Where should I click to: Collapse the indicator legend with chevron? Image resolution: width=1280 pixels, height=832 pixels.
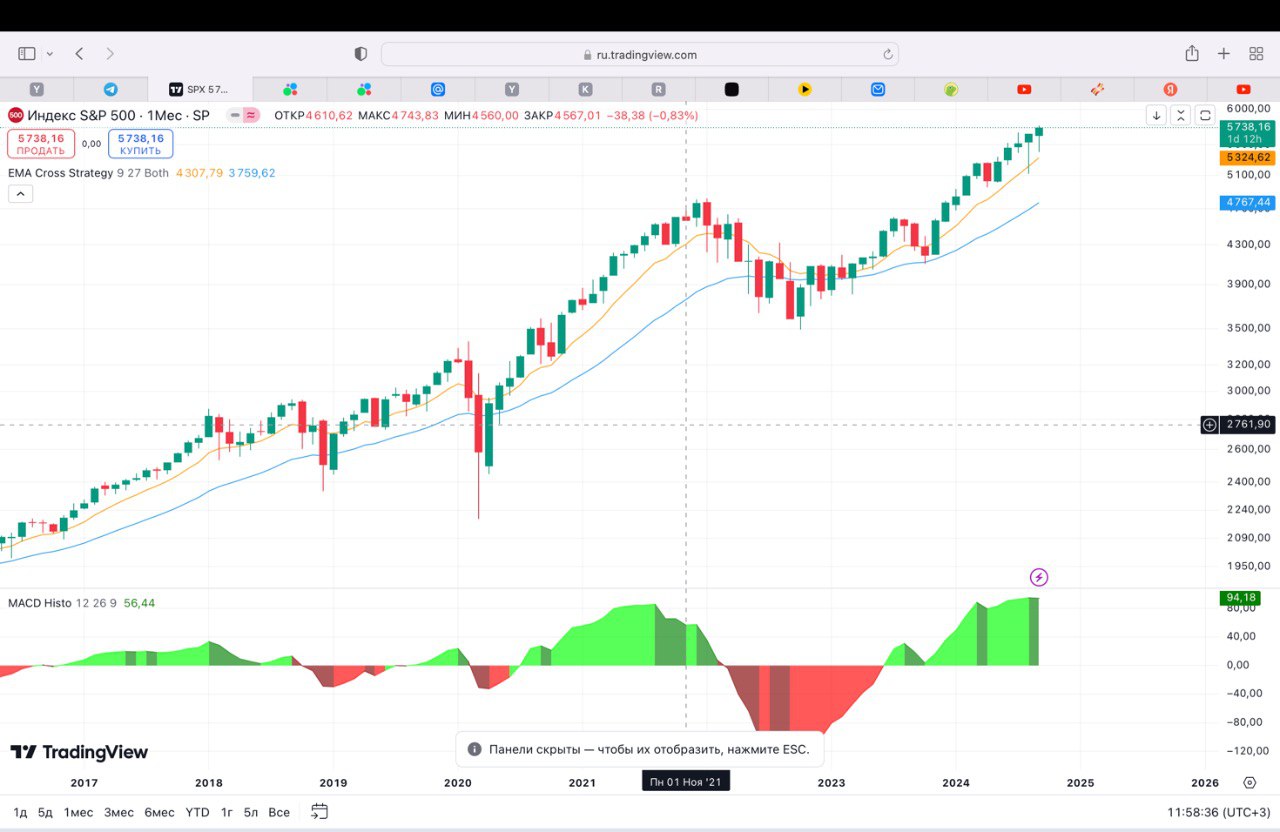point(20,194)
